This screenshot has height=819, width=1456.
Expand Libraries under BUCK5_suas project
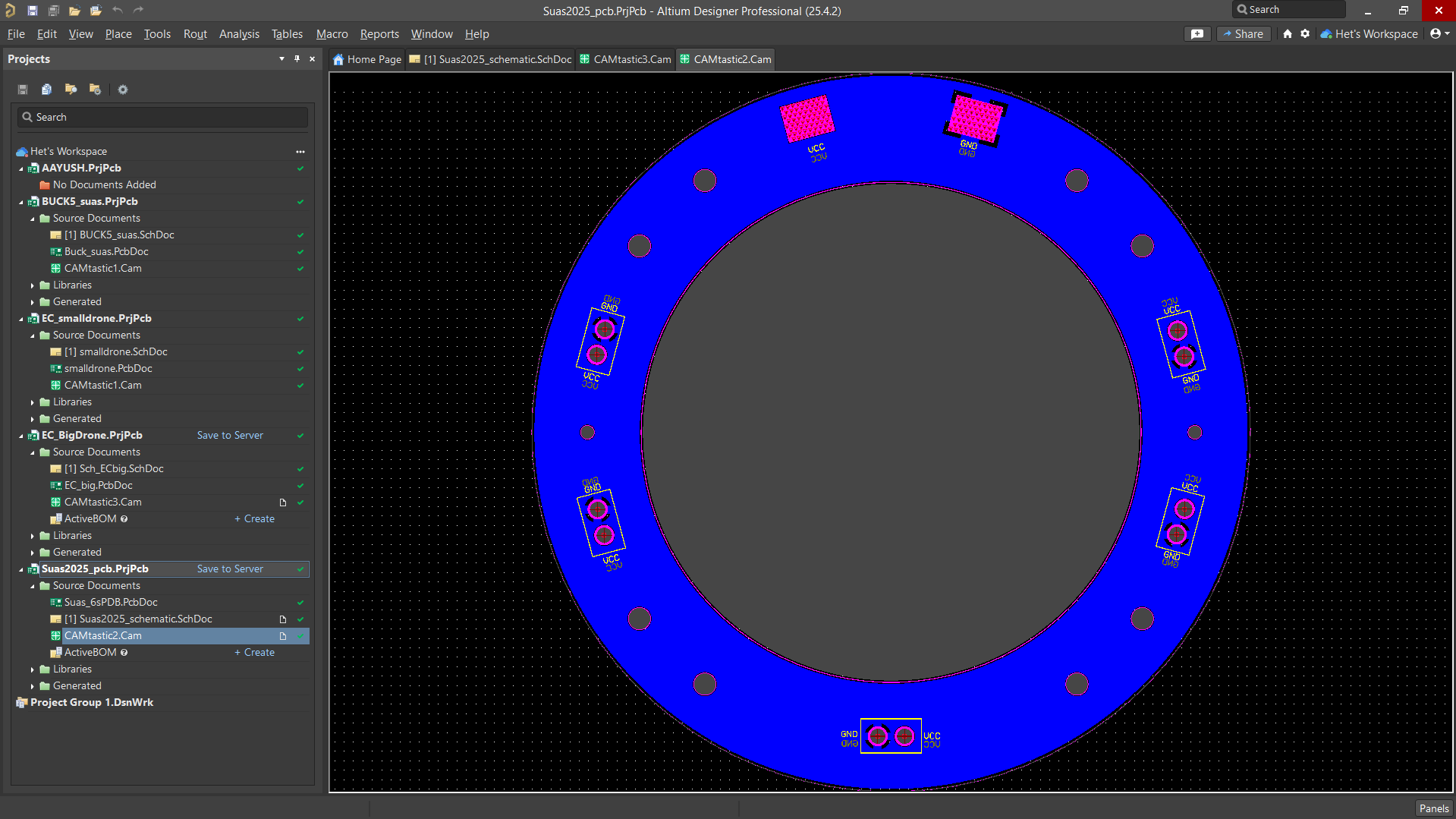click(x=33, y=285)
